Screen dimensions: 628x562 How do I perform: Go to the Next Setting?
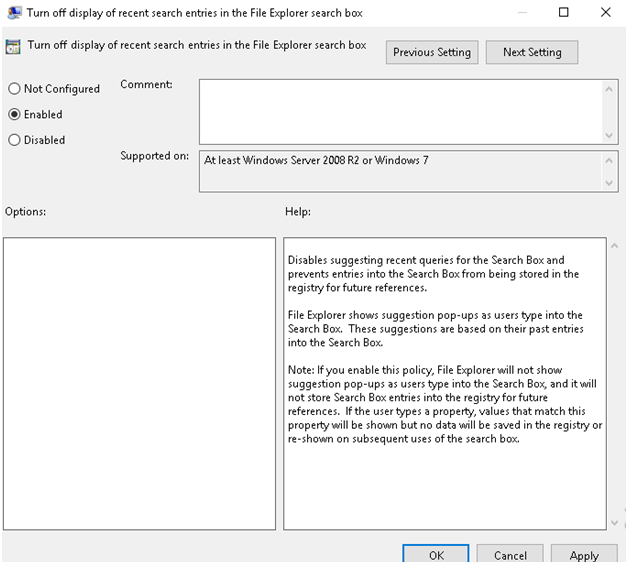pos(531,52)
